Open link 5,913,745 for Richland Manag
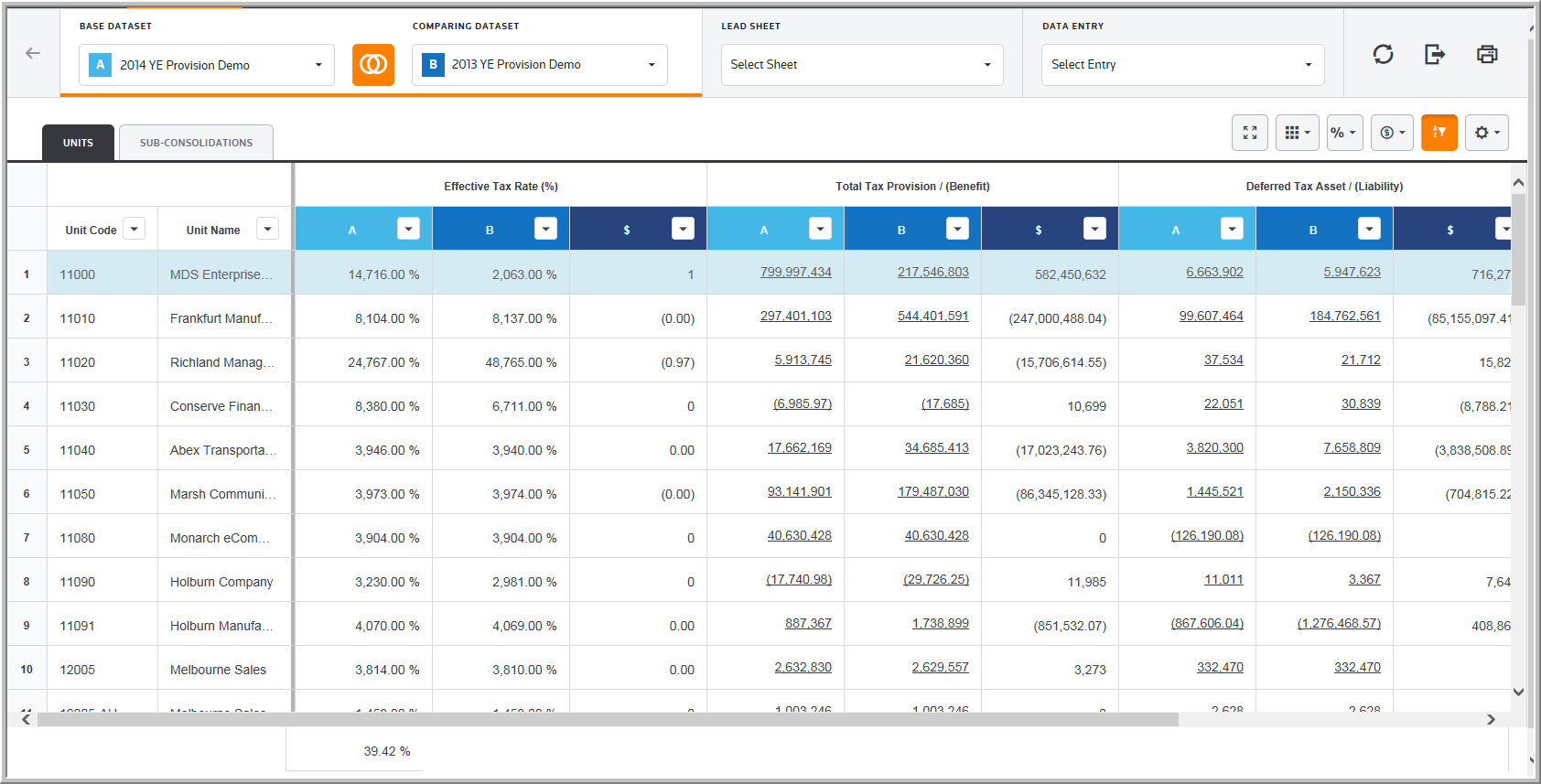The image size is (1541, 784). [x=803, y=360]
